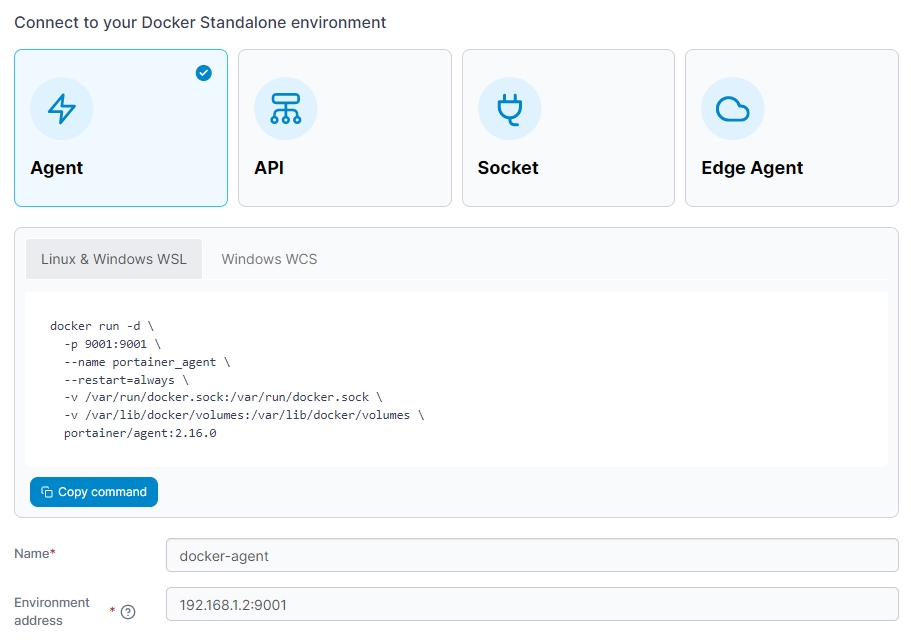Click the Socket plug icon
This screenshot has width=911, height=644.
509,109
